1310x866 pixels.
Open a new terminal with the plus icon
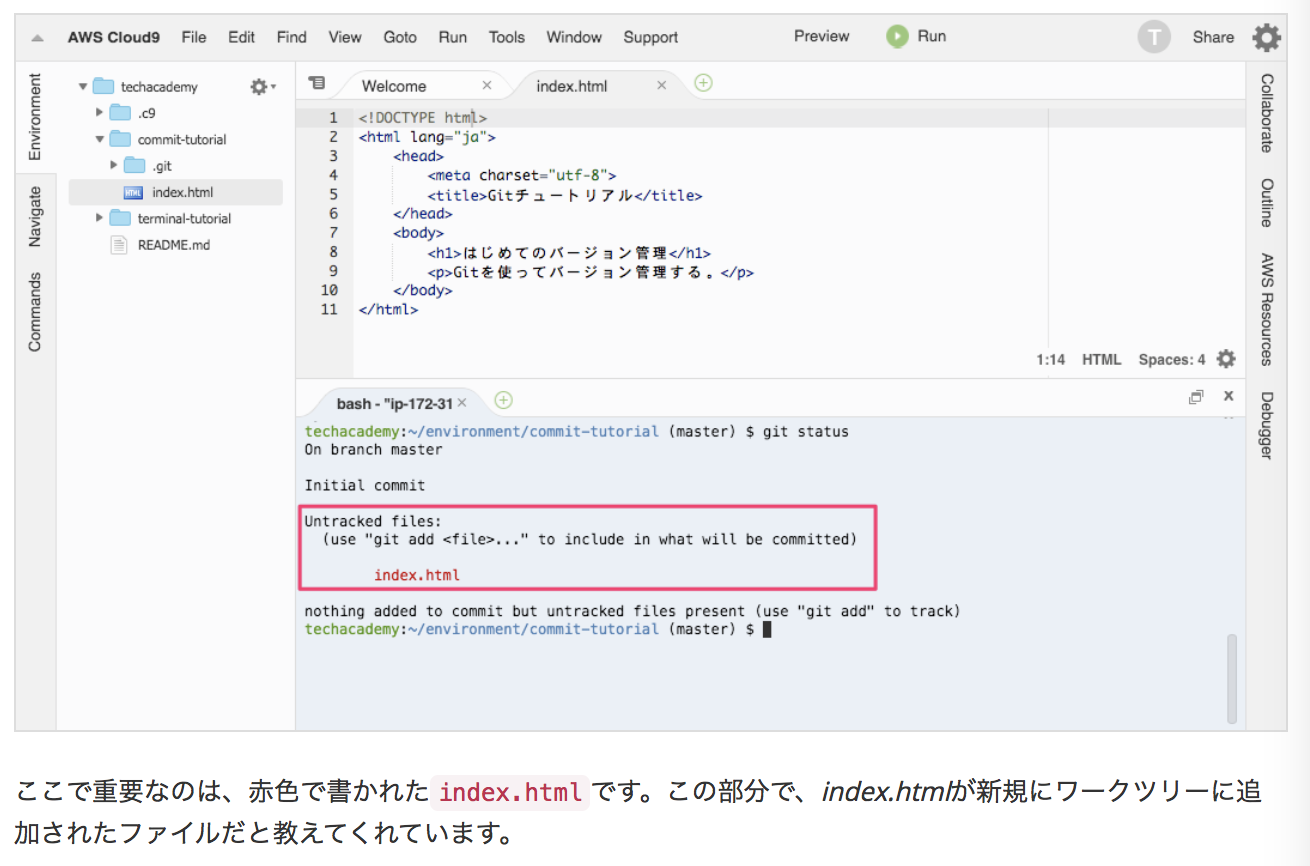503,399
